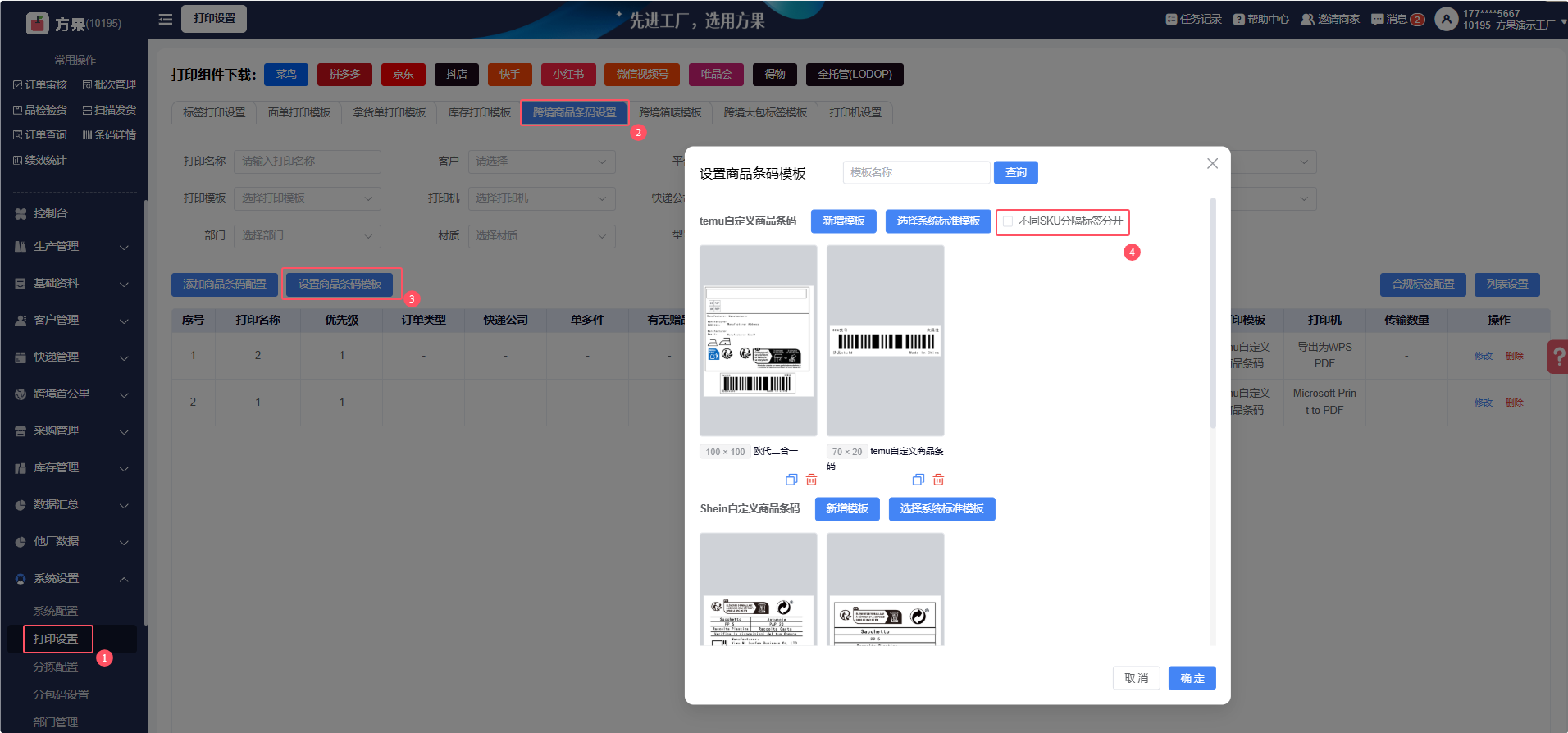
Task: Delete the temu自定义商品条码 70×20 template
Action: (x=938, y=480)
